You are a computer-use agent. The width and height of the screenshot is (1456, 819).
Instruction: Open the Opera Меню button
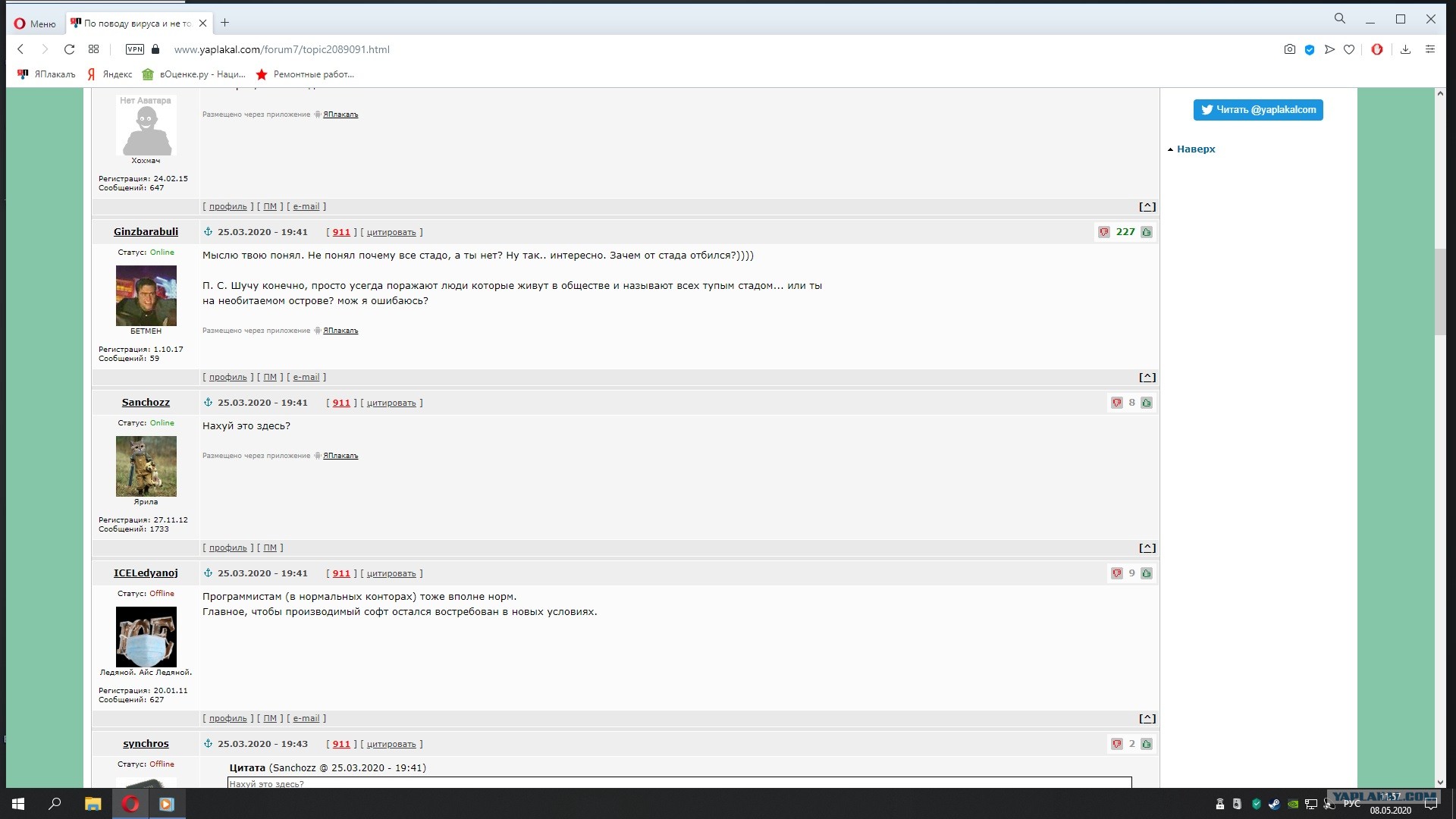click(x=35, y=24)
